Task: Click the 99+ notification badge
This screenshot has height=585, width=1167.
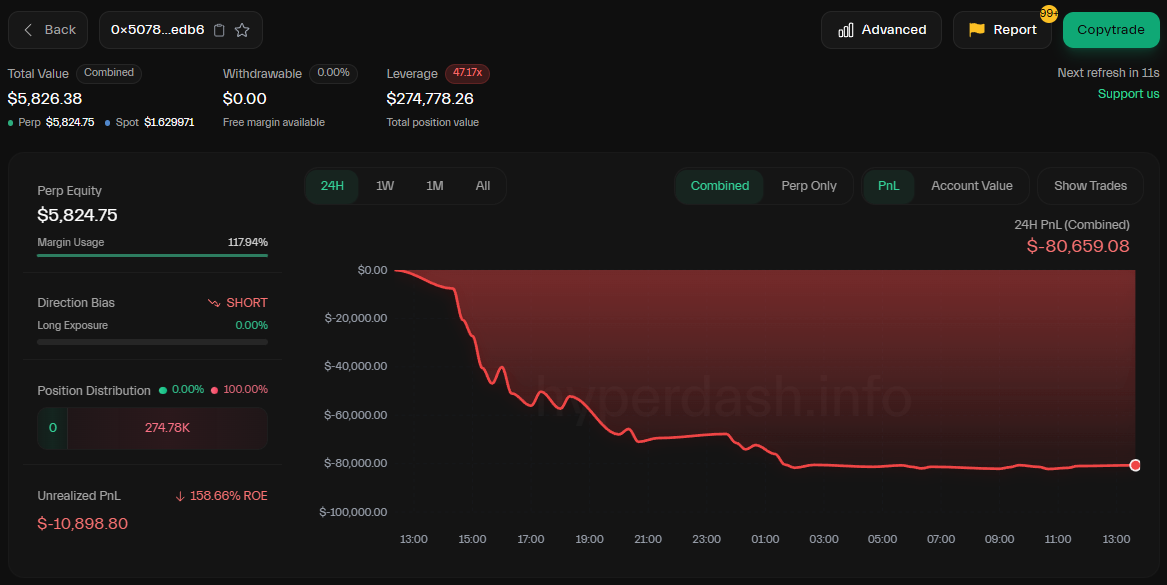Action: 1048,14
